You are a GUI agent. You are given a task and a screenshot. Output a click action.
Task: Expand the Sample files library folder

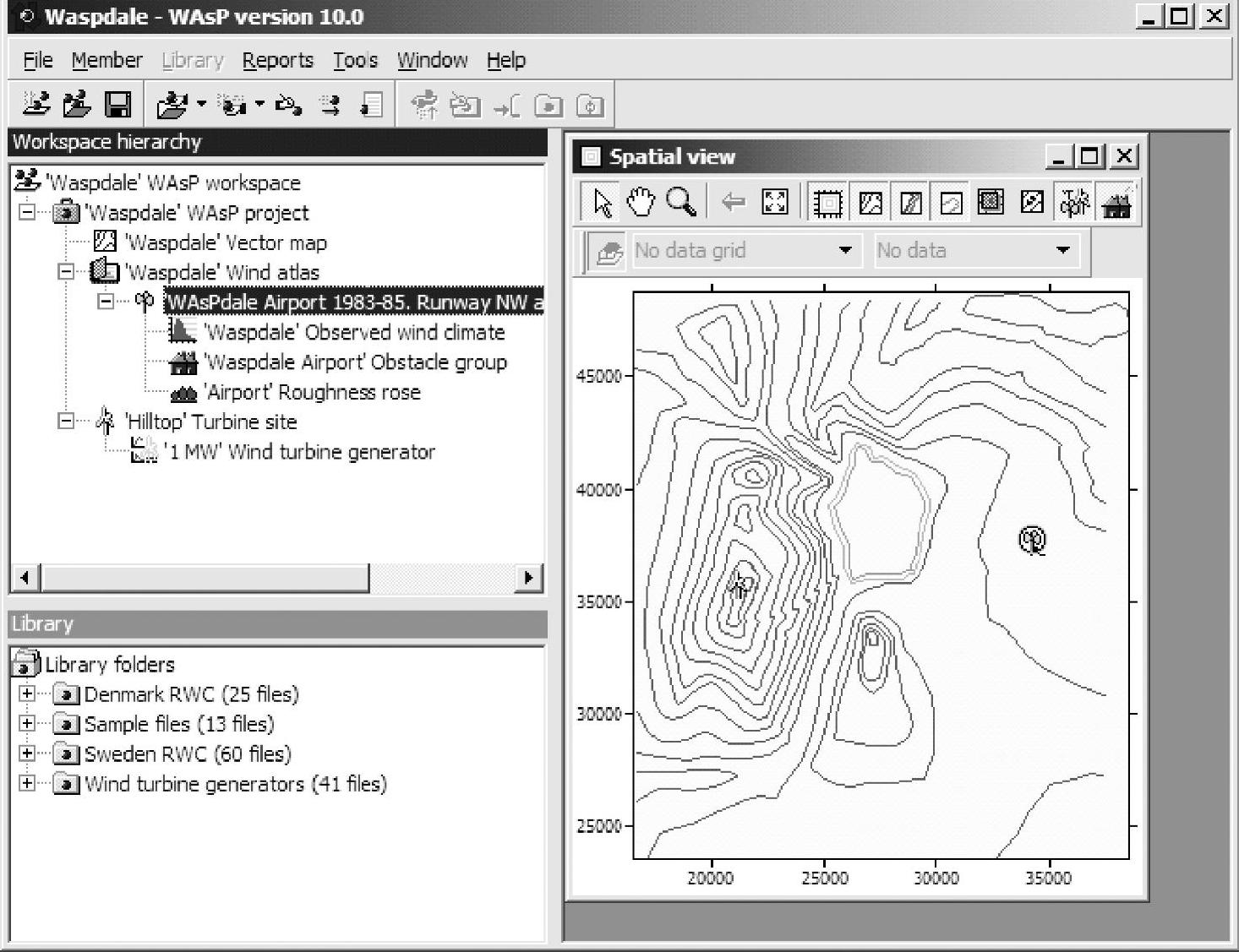27,723
